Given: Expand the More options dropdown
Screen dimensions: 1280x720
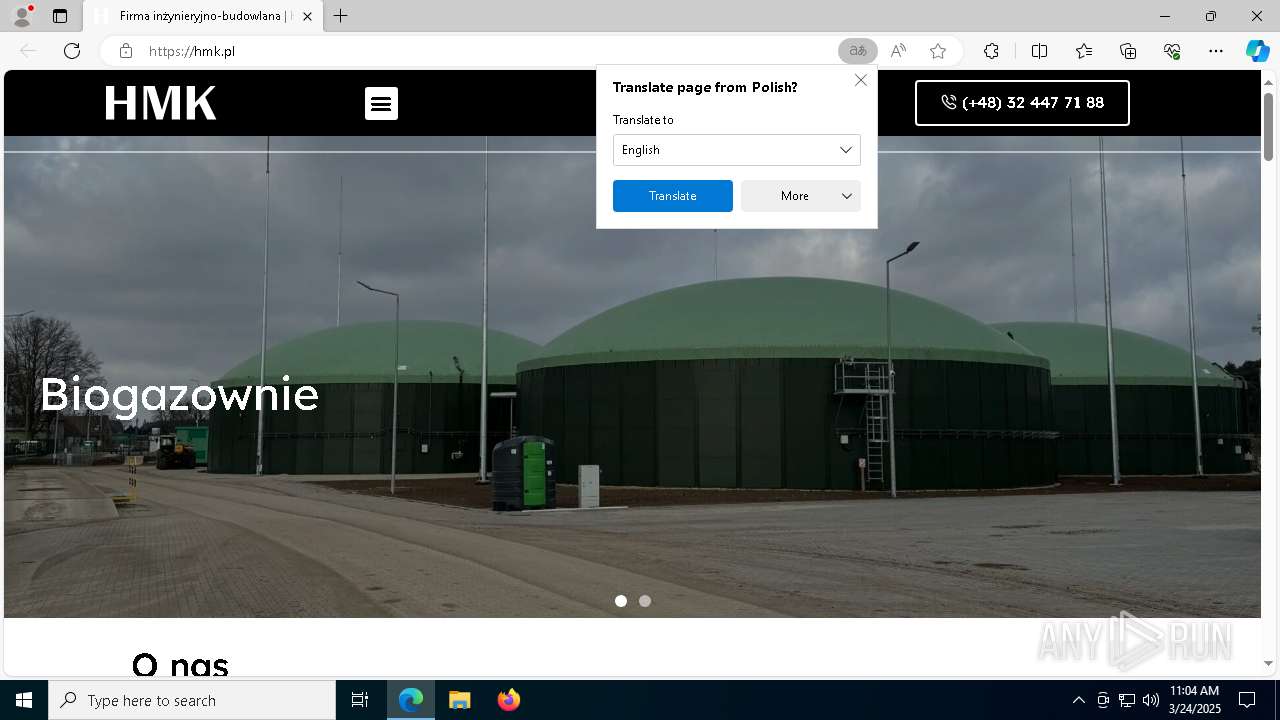Looking at the screenshot, I should (801, 196).
